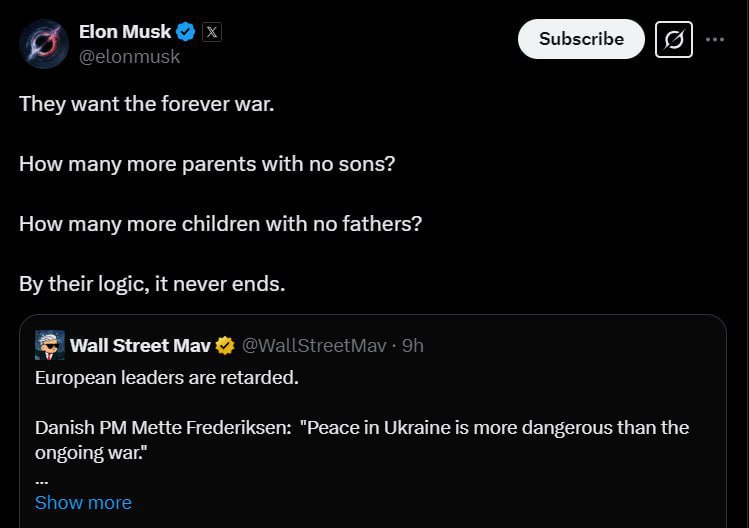Open the Wall Street Mav display name
749x528 pixels.
click(140, 346)
